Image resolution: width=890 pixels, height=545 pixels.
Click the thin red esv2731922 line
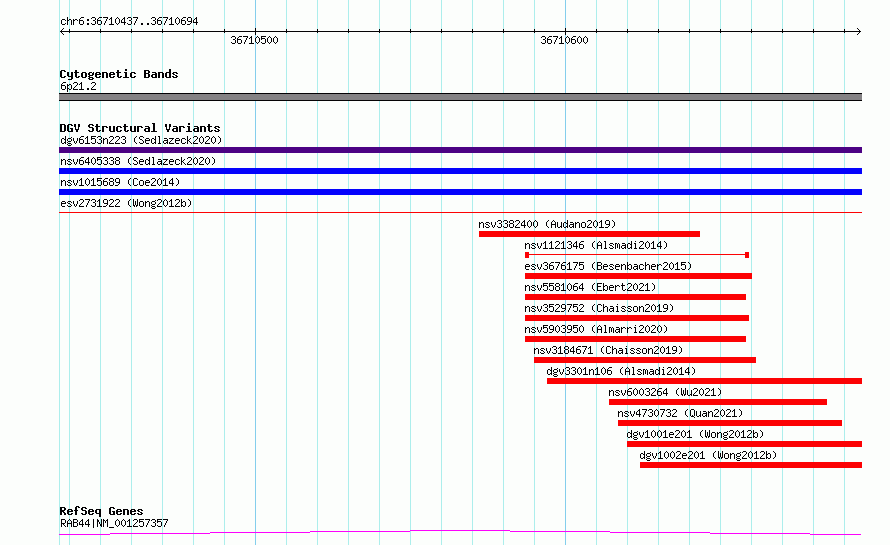point(460,212)
